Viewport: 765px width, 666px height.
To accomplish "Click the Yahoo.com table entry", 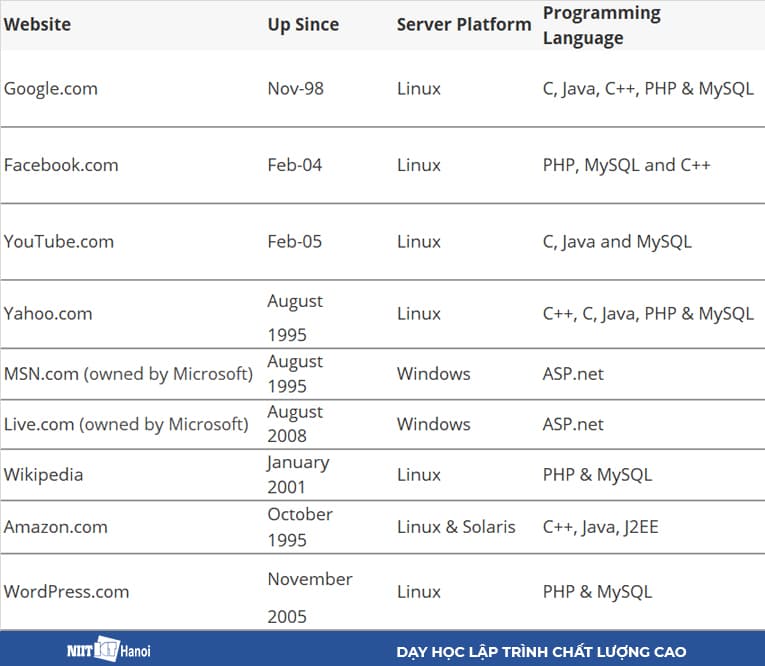I will point(48,313).
